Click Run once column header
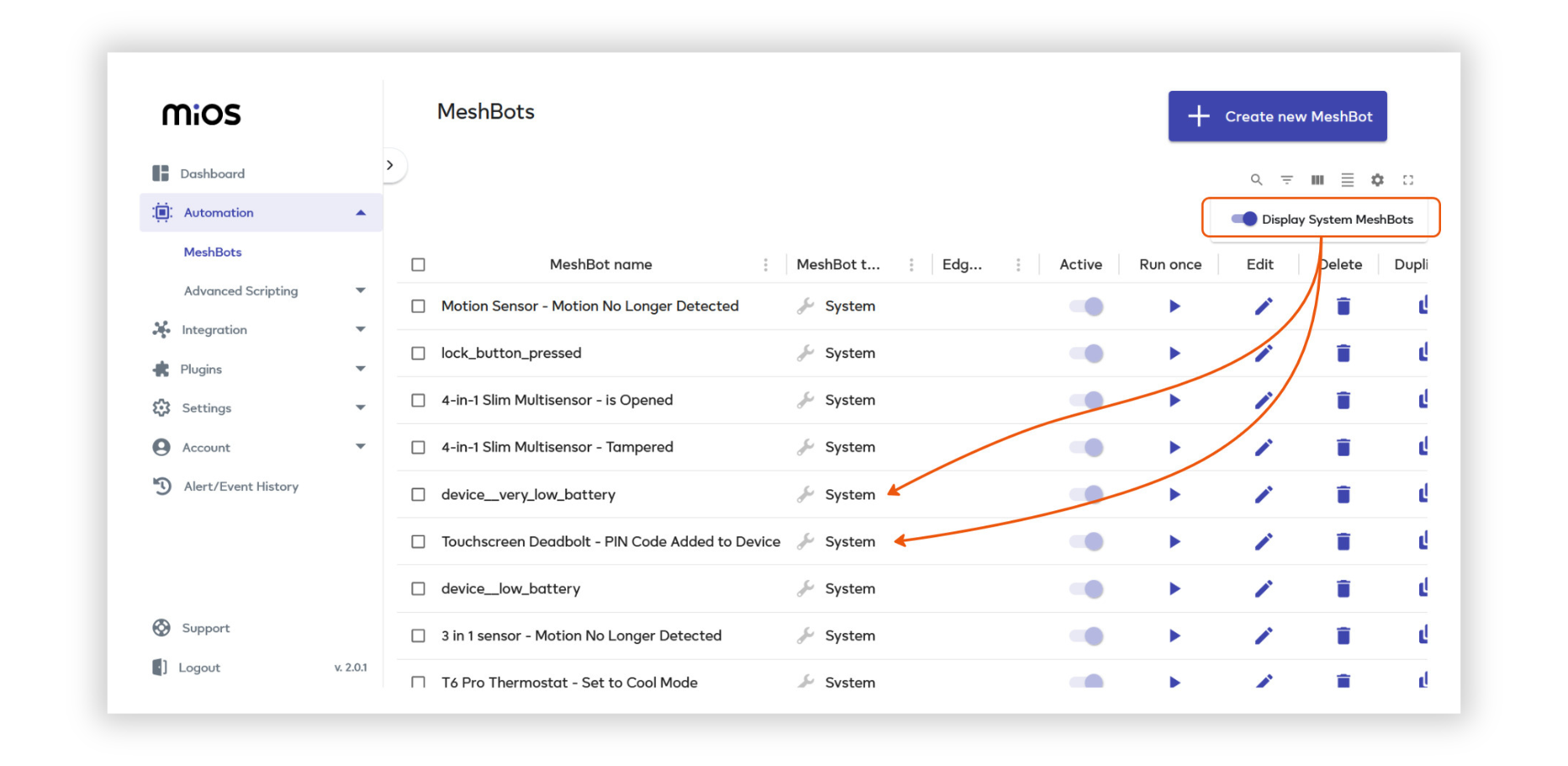This screenshot has width=1568, height=766. pyautogui.click(x=1170, y=265)
